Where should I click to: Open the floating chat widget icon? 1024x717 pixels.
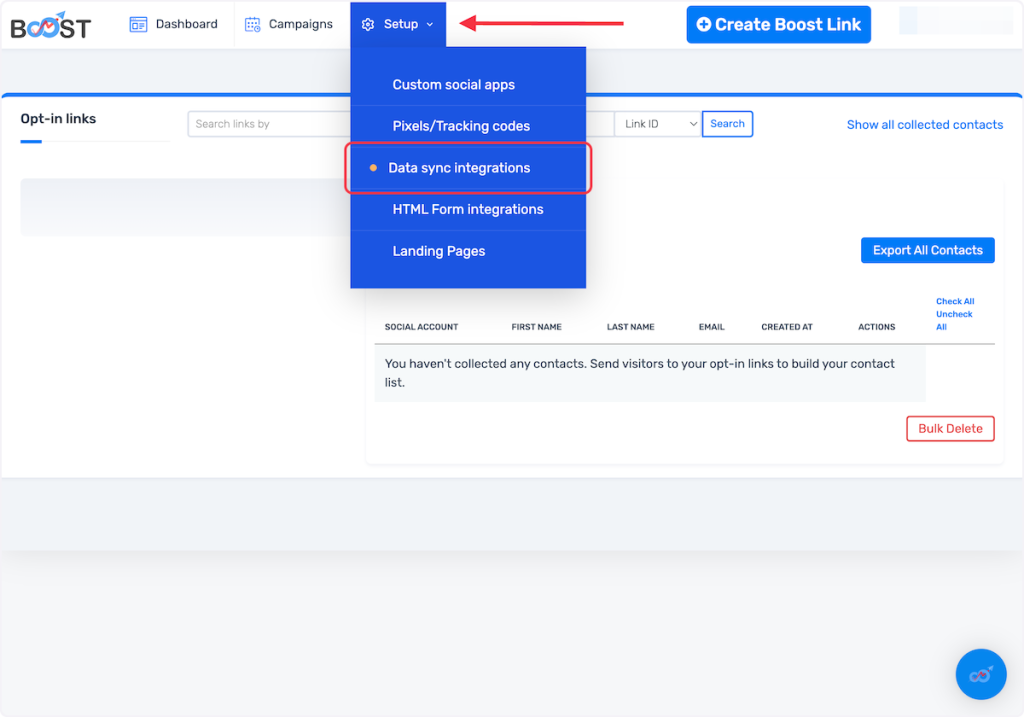(980, 675)
